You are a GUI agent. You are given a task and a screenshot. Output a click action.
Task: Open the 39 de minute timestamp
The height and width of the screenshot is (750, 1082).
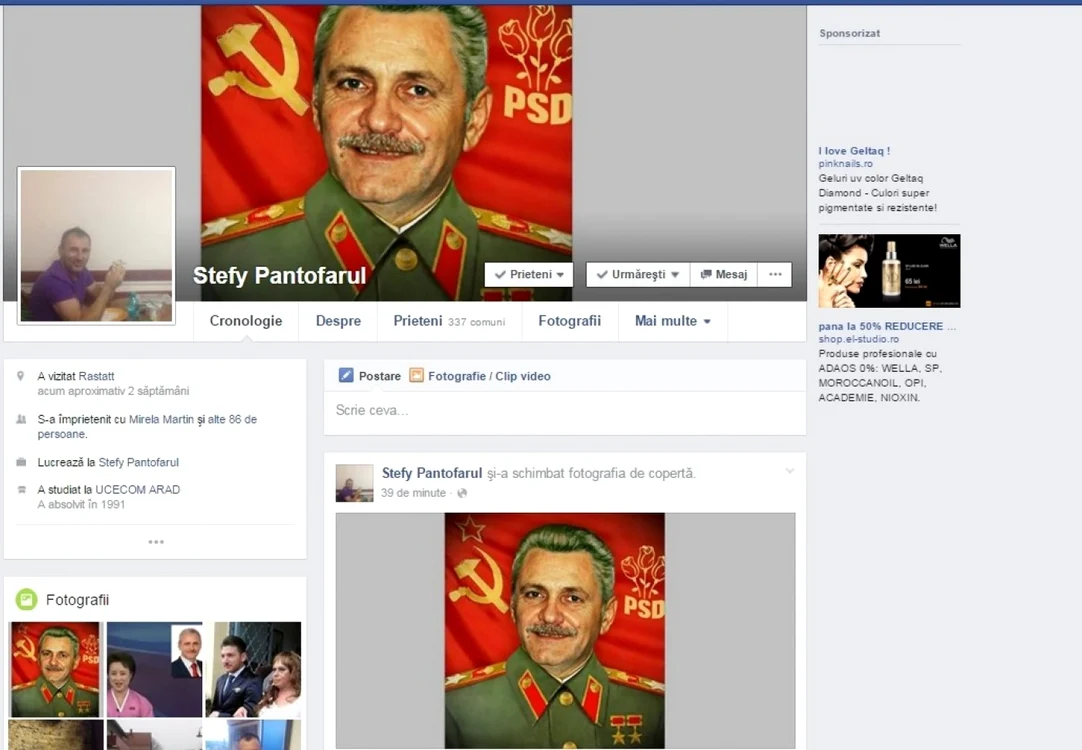[x=413, y=493]
